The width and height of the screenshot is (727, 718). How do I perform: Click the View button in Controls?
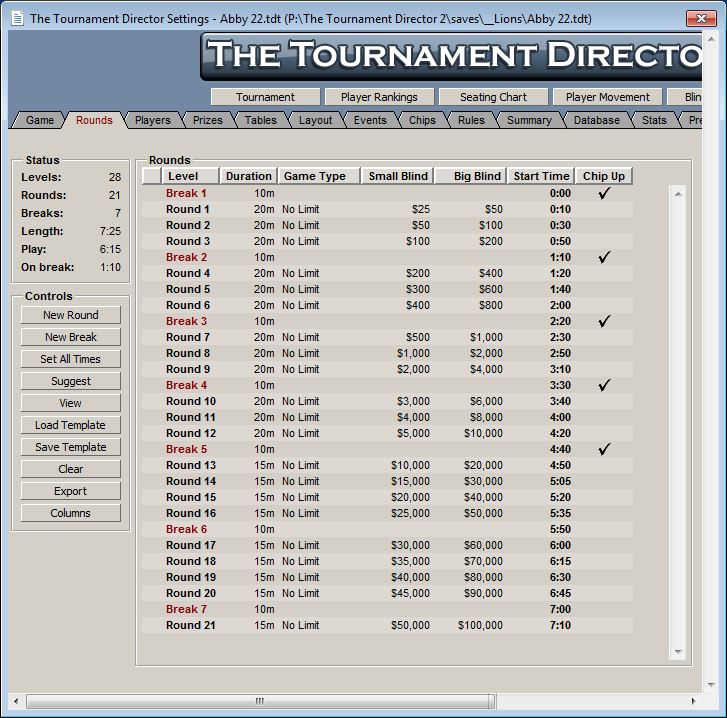[x=70, y=403]
